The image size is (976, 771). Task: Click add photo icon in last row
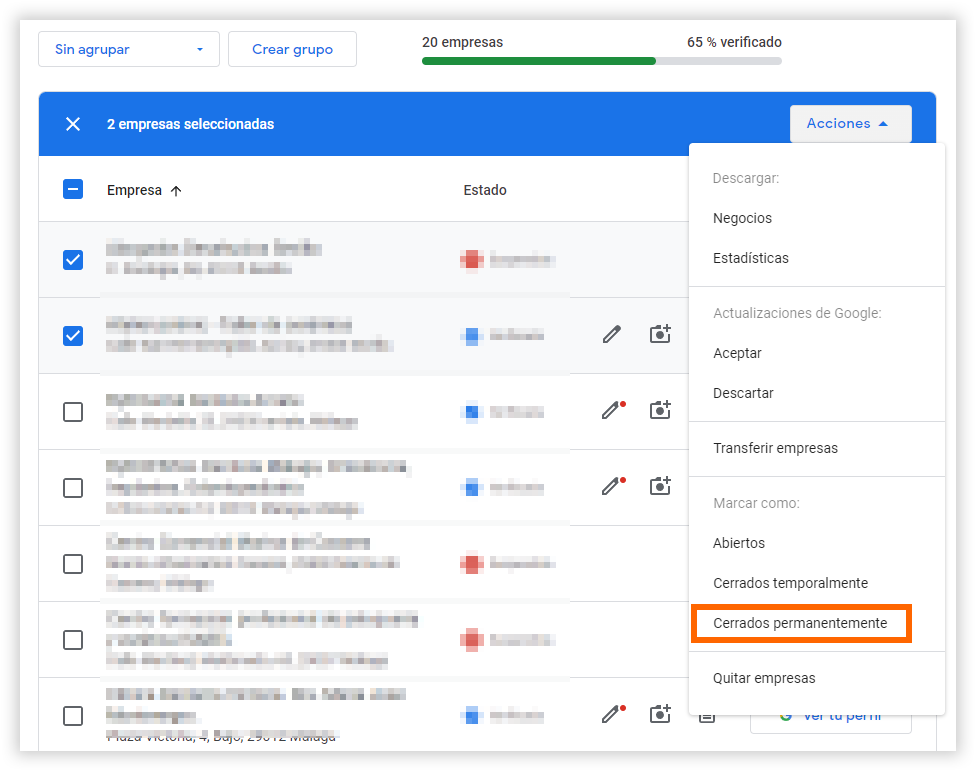point(660,714)
